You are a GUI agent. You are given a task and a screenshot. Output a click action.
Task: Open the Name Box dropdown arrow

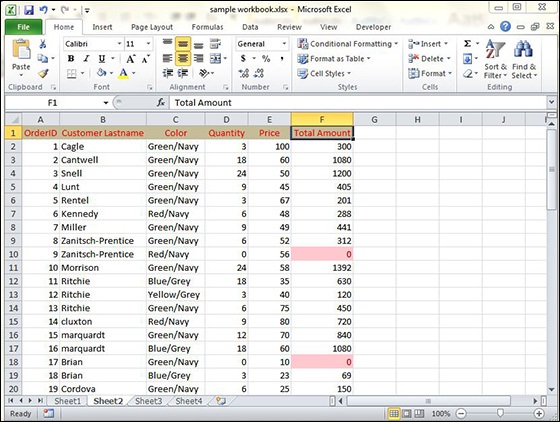(x=106, y=103)
